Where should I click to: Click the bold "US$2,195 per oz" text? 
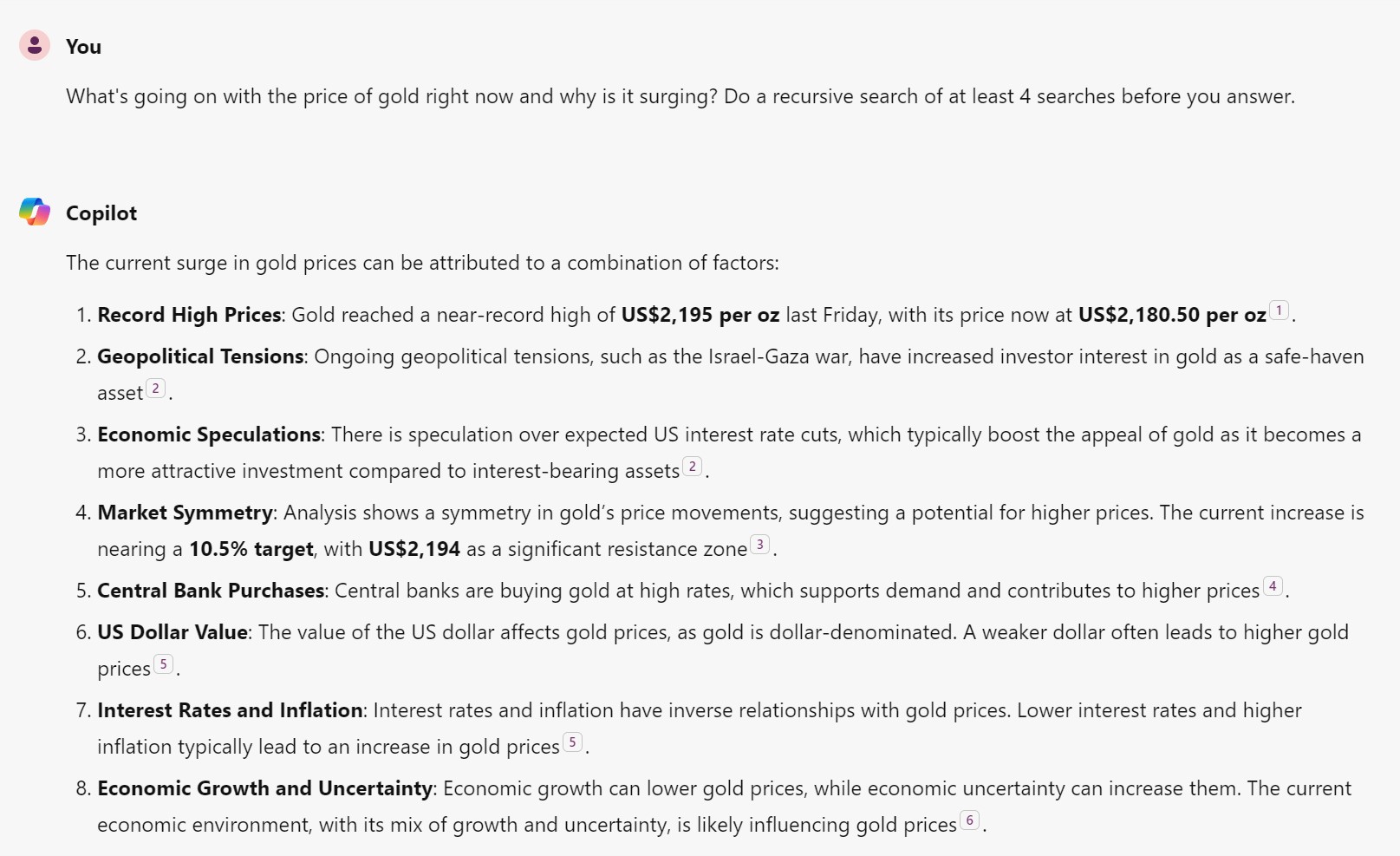click(700, 315)
